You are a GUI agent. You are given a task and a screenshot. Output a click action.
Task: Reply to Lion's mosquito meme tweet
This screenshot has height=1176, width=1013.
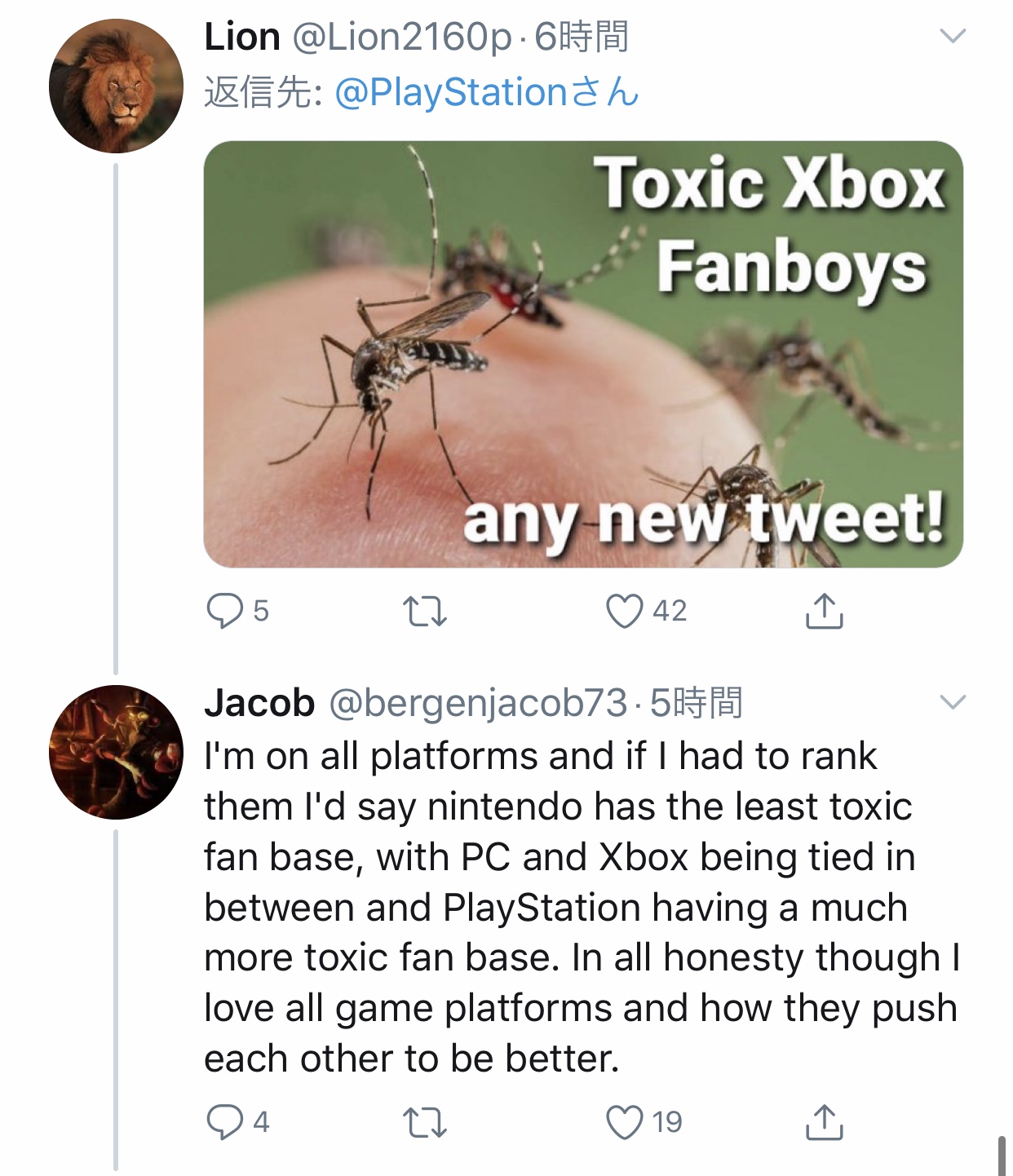pos(224,611)
